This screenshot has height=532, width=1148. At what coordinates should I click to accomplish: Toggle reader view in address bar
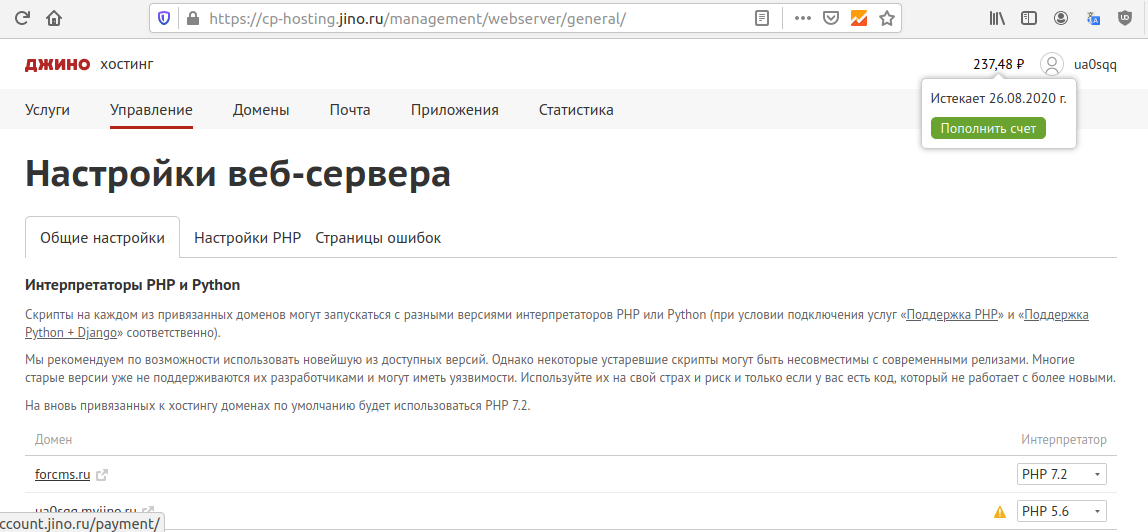coord(762,18)
